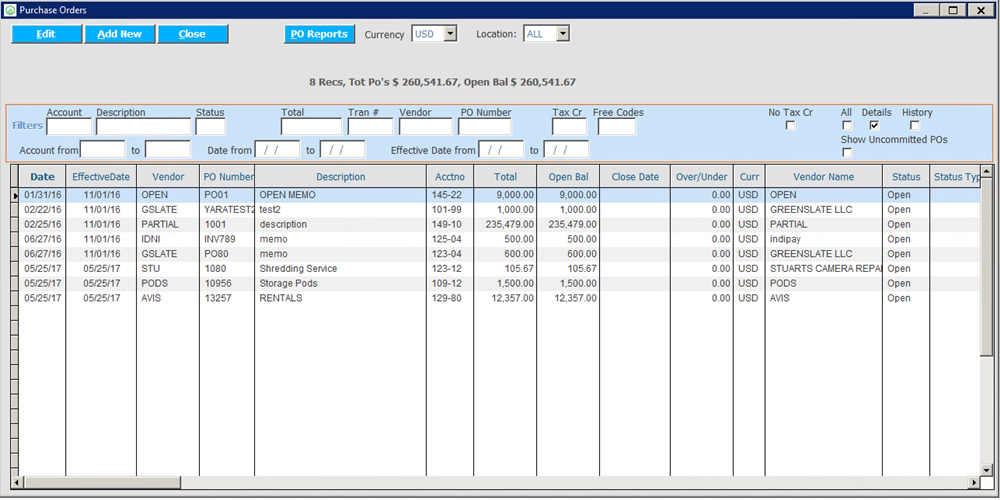Viewport: 1000px width, 500px height.
Task: Click the Tax Cr filter field
Action: coord(570,127)
